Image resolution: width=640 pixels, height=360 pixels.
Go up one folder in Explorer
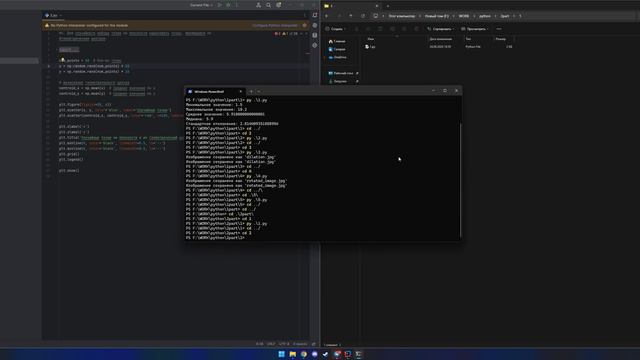[x=351, y=16]
